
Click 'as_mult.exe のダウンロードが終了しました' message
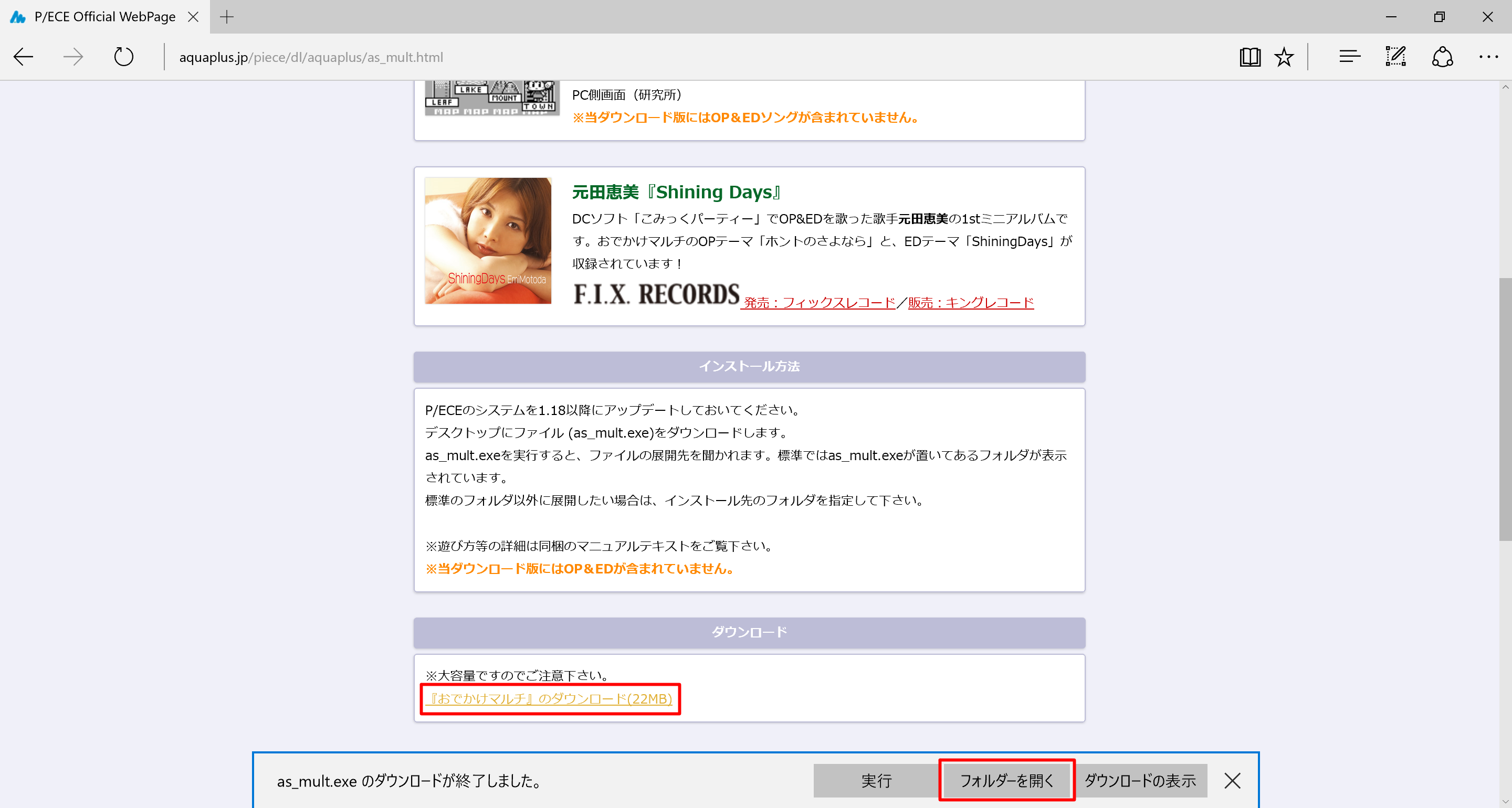[x=408, y=781]
